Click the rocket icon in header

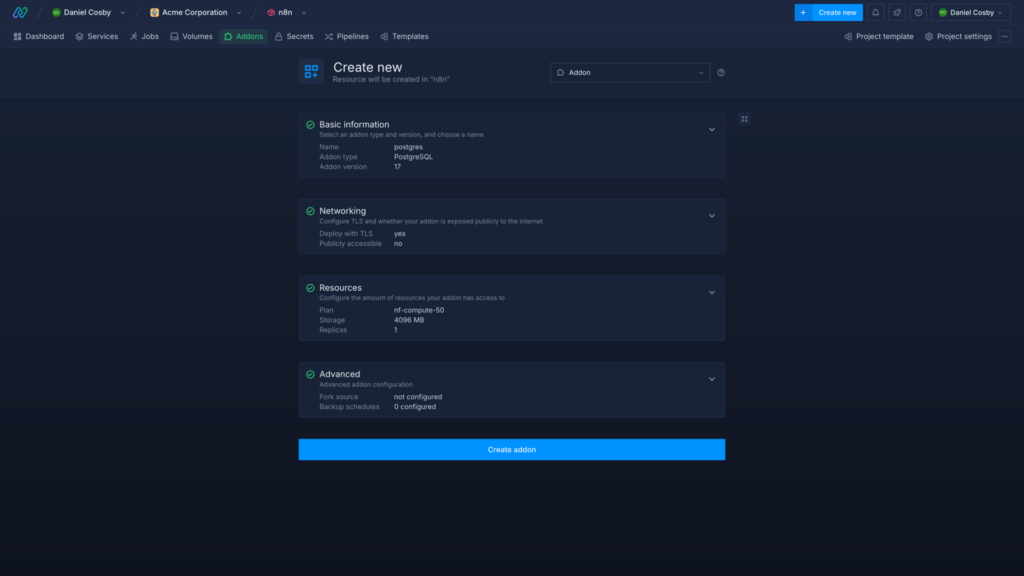click(897, 12)
